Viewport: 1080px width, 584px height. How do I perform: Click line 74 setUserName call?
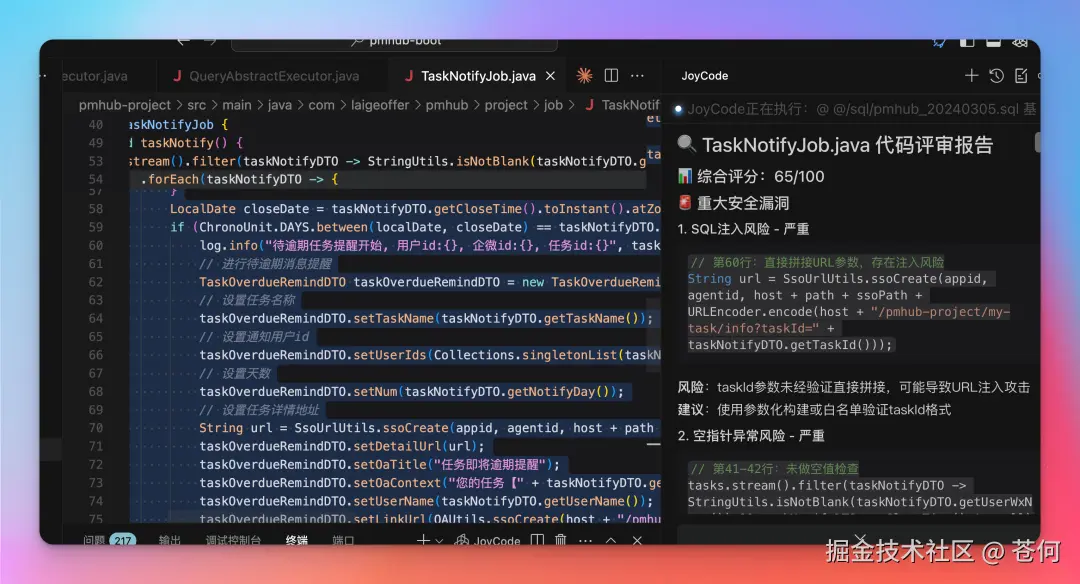pos(426,501)
